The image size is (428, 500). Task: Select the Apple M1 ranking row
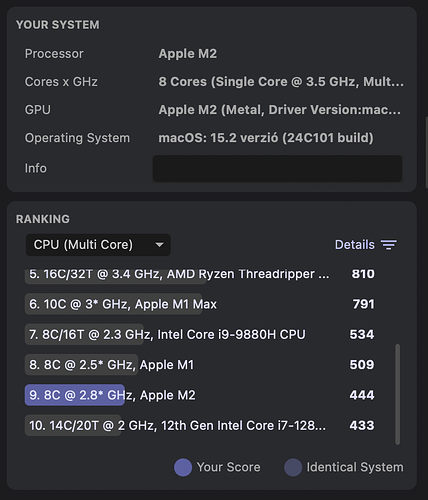200,365
